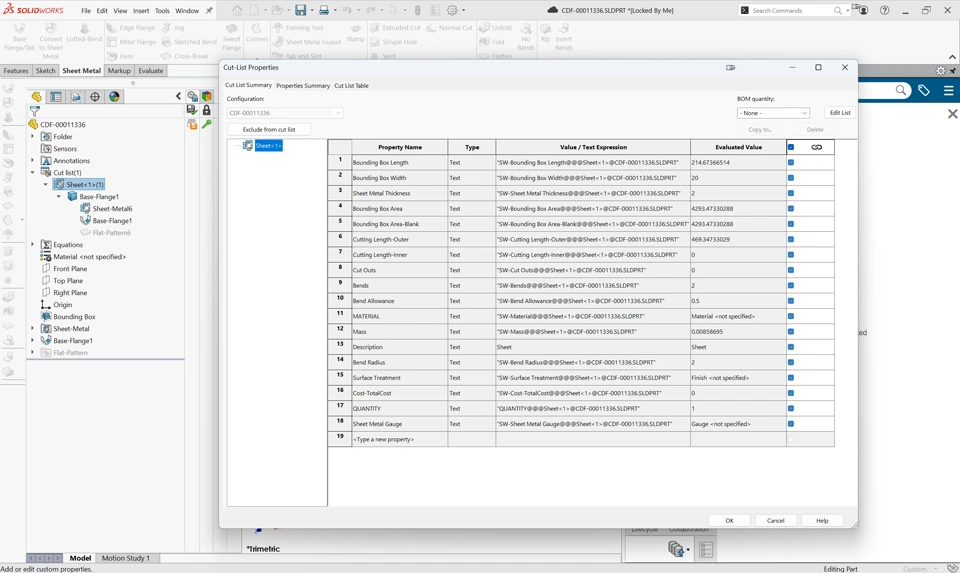Open the ConfigurationManager tab icon
This screenshot has width=960, height=573.
pos(75,96)
